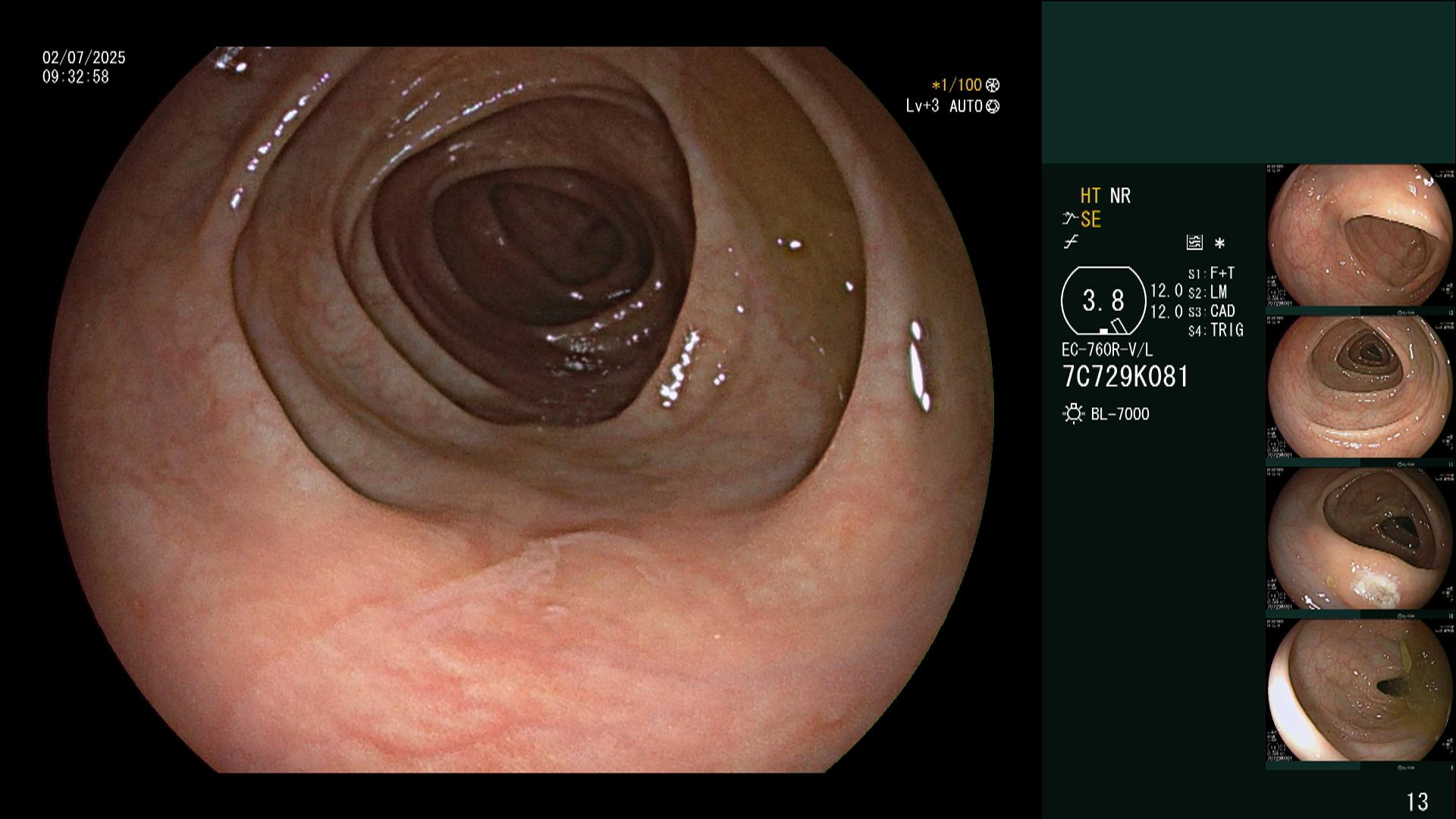The image size is (1456, 819).
Task: Open the fourth thumbnail with yellow fluid
Action: pos(1360,690)
